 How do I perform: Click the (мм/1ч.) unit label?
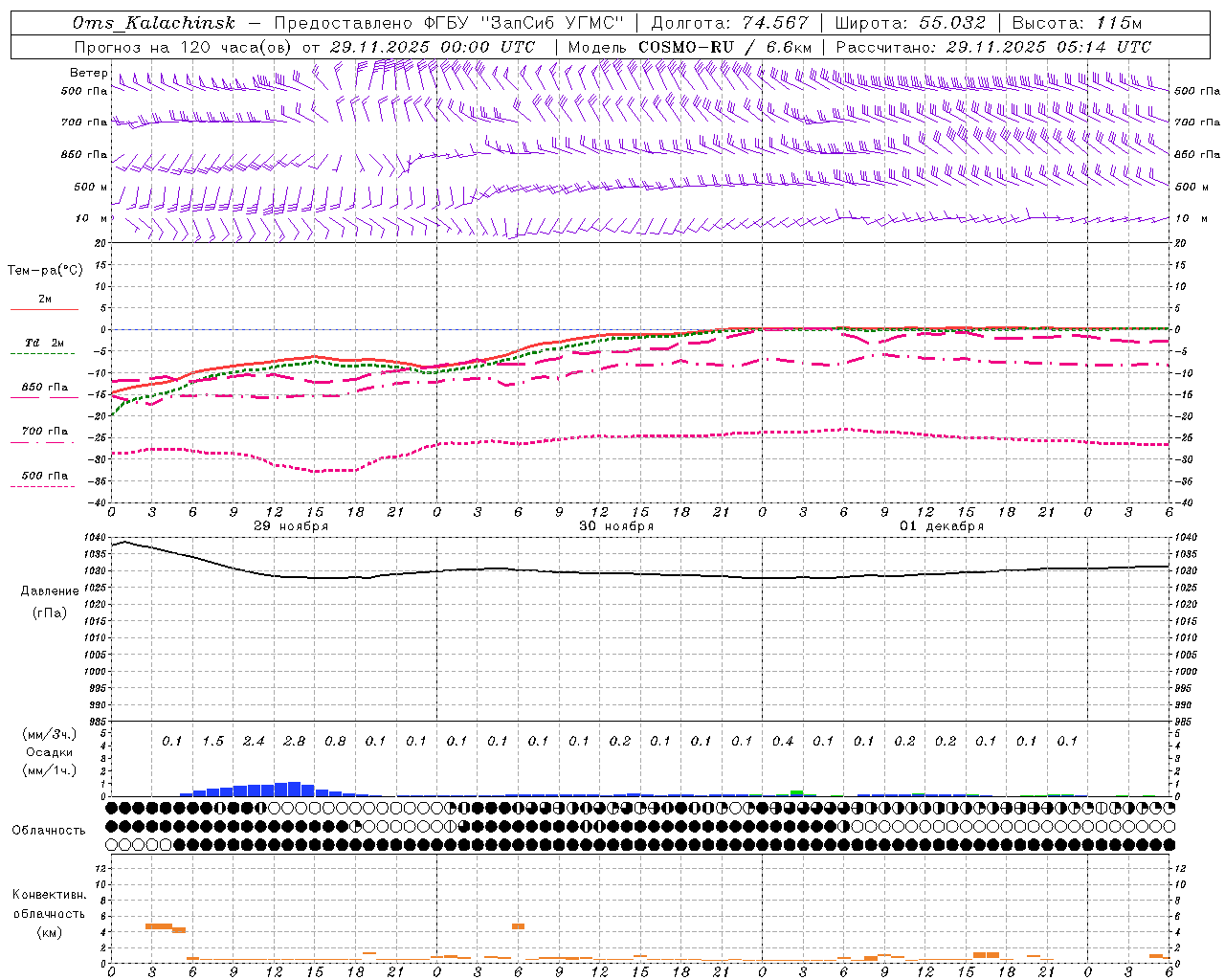(x=50, y=770)
